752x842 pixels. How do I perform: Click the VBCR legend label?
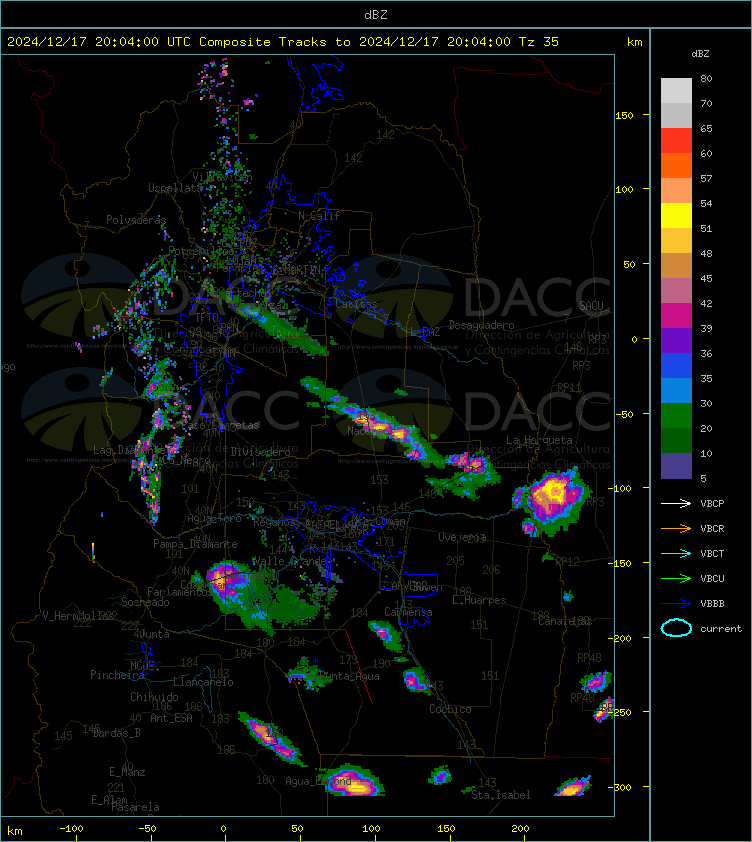tap(712, 528)
